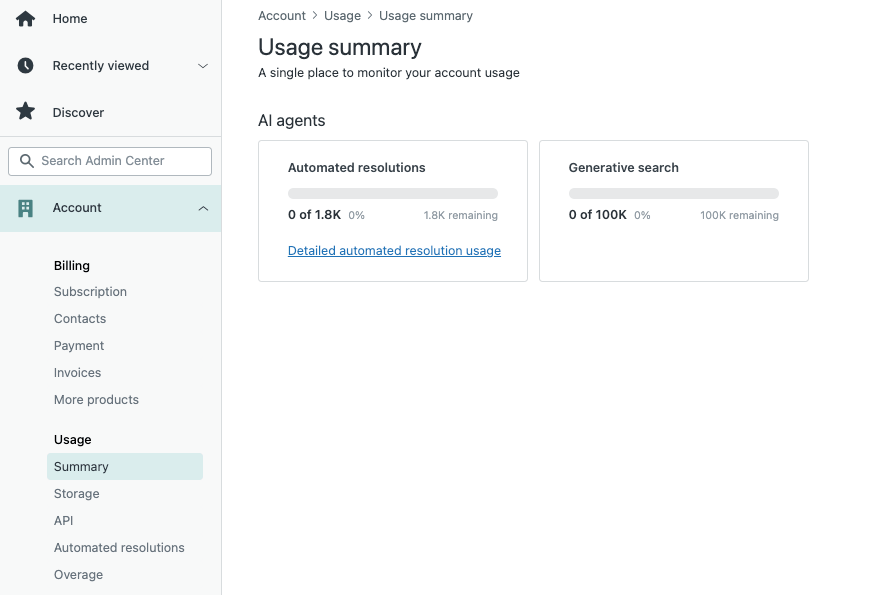The height and width of the screenshot is (595, 875).
Task: Click the Recently viewed clock icon
Action: pyautogui.click(x=25, y=65)
